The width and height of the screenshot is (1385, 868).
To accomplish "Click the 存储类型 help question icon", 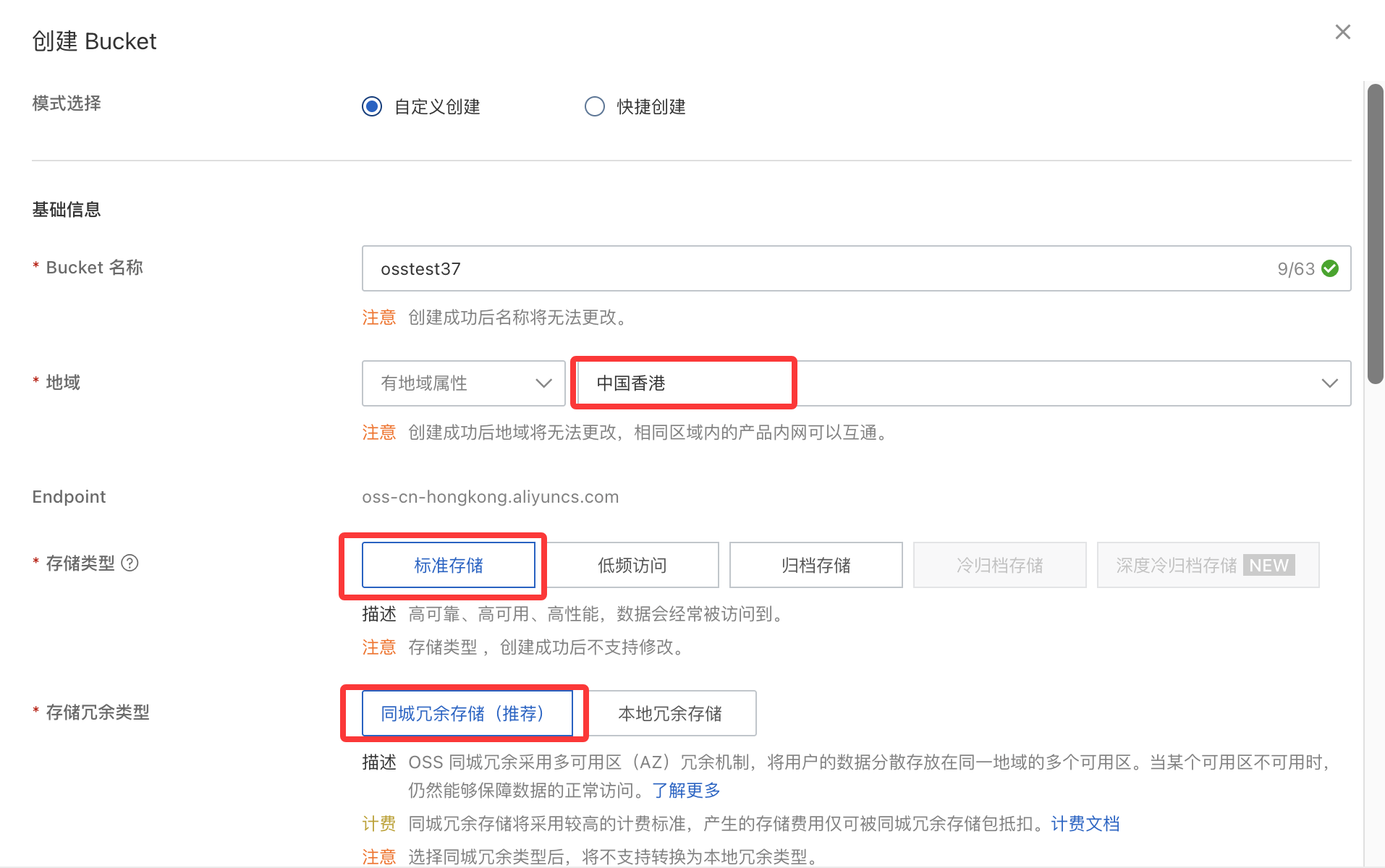I will click(x=130, y=563).
